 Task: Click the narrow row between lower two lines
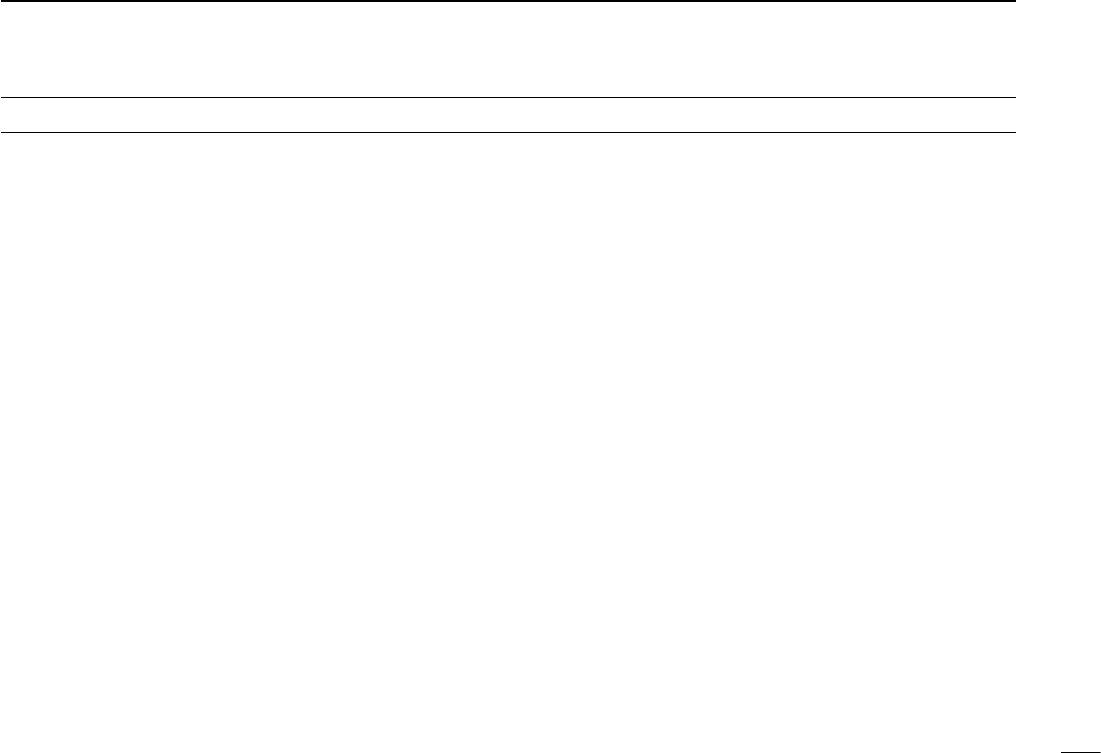(508, 115)
